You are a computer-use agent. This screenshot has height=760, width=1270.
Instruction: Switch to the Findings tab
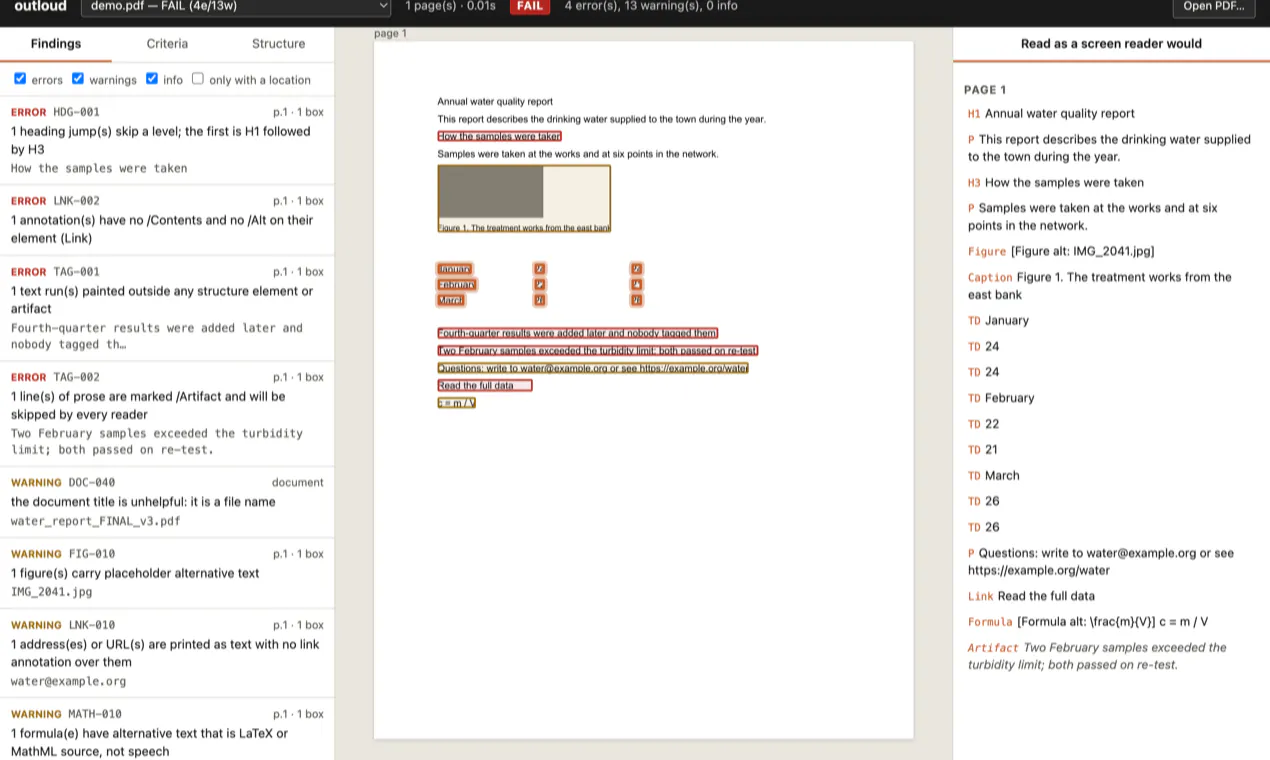tap(56, 44)
